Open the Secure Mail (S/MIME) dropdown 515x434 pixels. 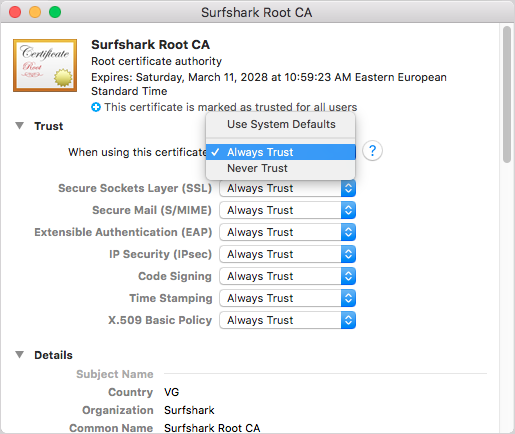287,210
